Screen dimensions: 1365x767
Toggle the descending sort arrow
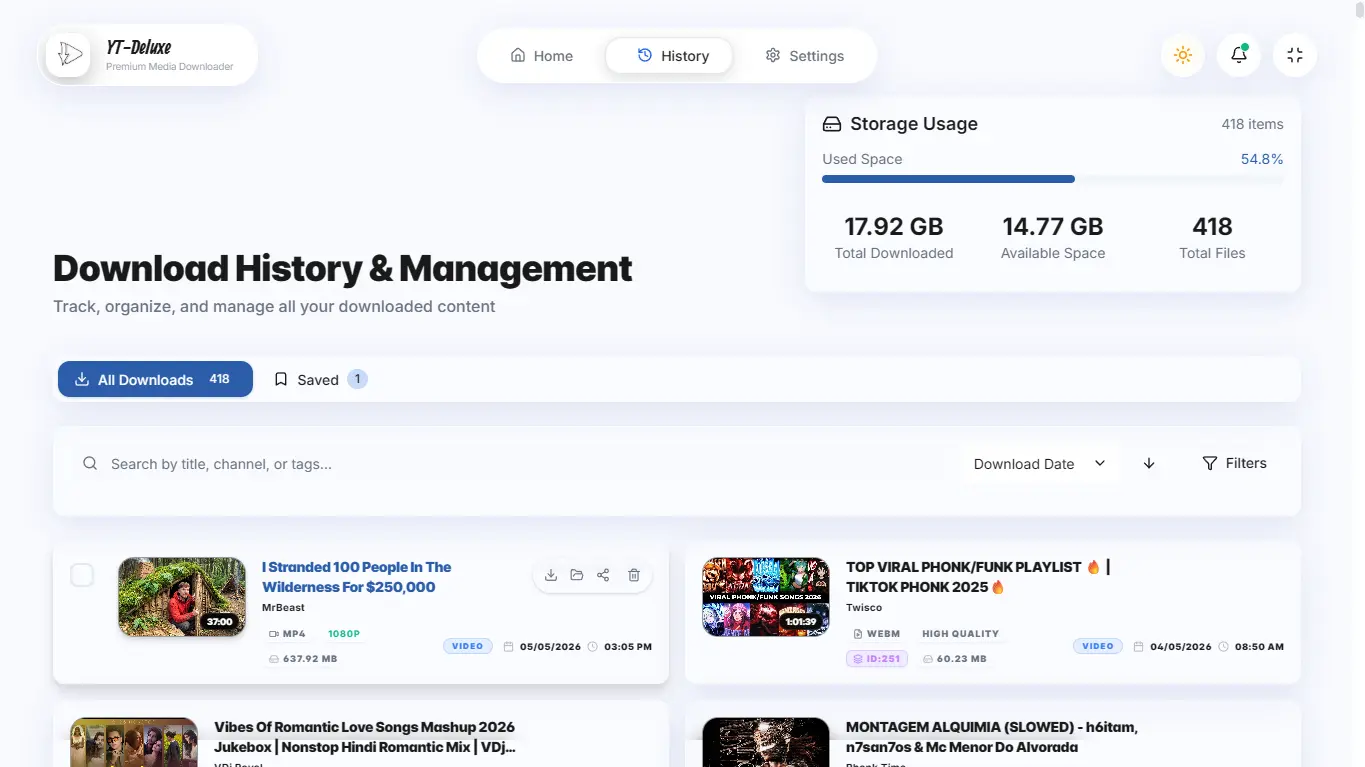[1149, 463]
